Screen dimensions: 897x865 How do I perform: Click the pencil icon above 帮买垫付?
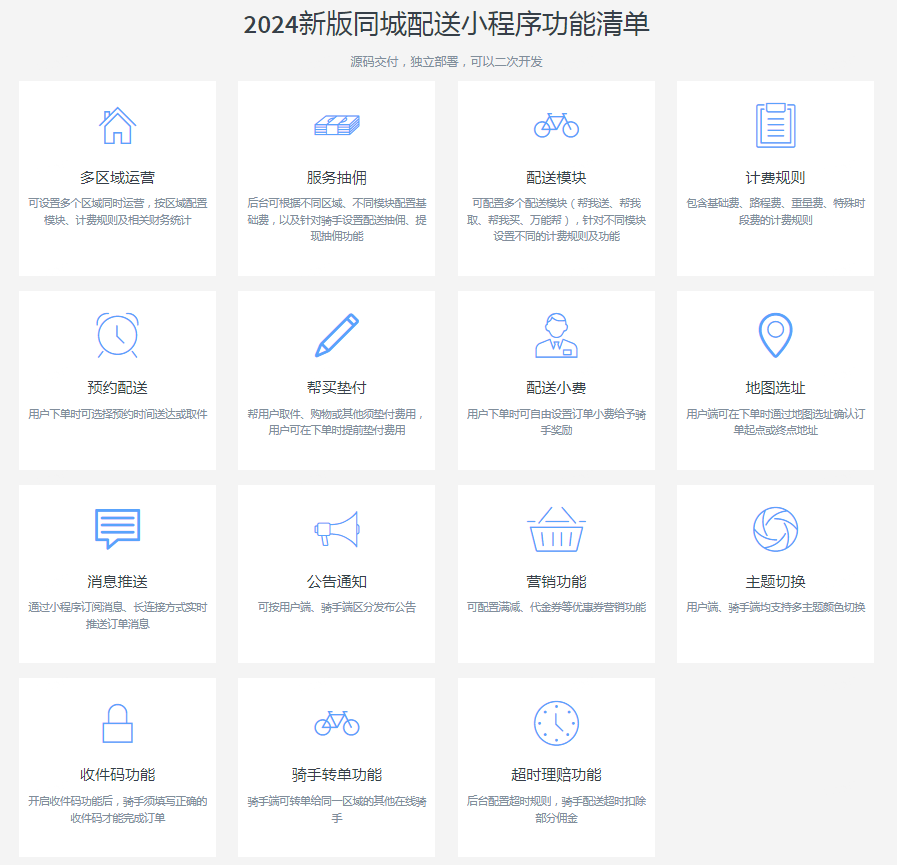click(x=336, y=335)
